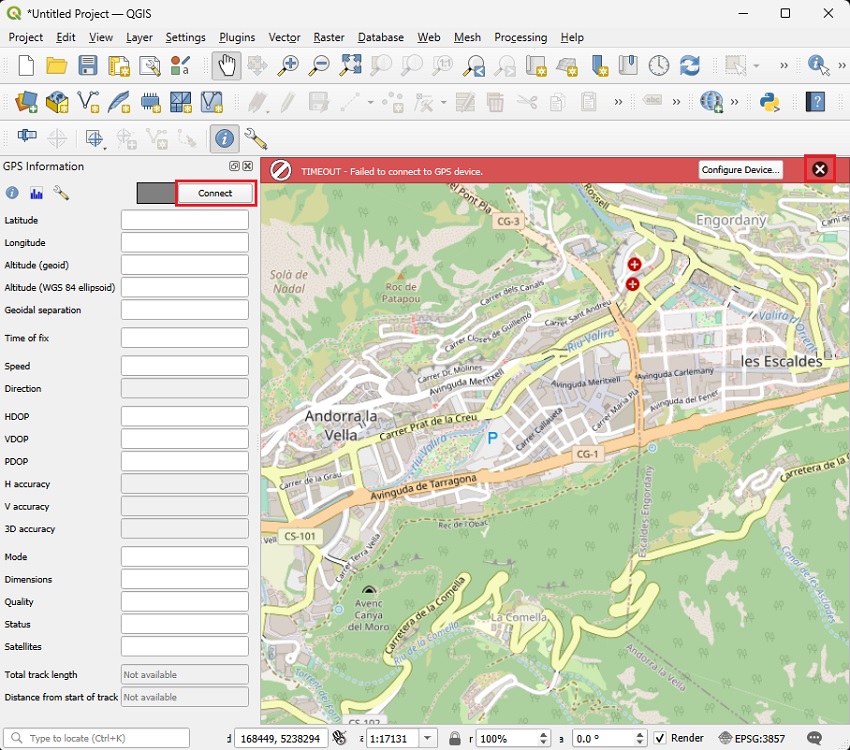Click the Zoom Full extent icon
The image size is (850, 750).
click(350, 66)
